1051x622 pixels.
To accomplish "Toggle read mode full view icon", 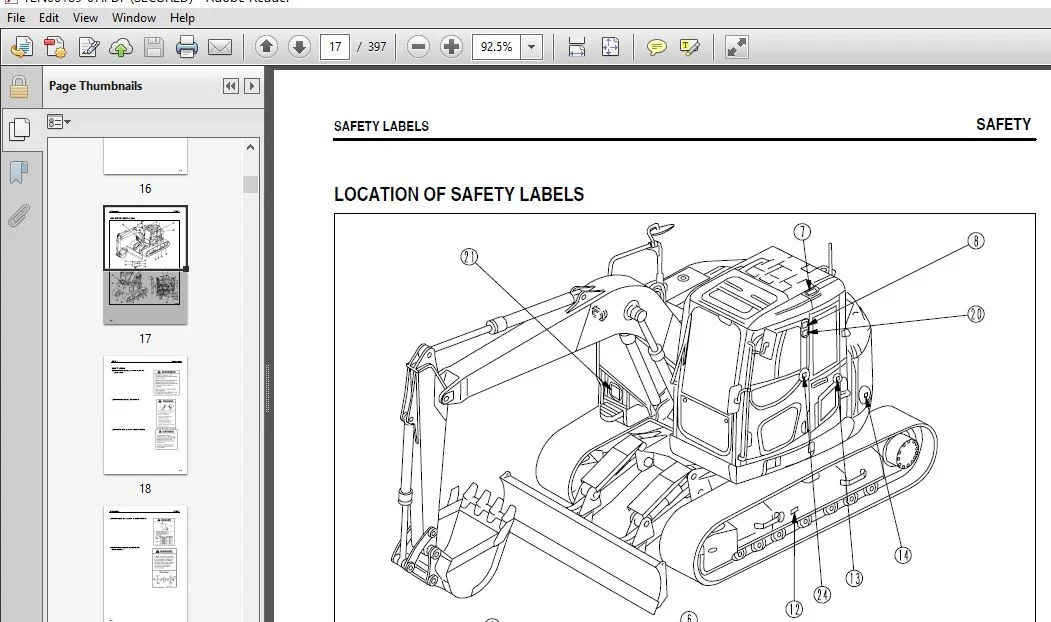I will pos(737,47).
